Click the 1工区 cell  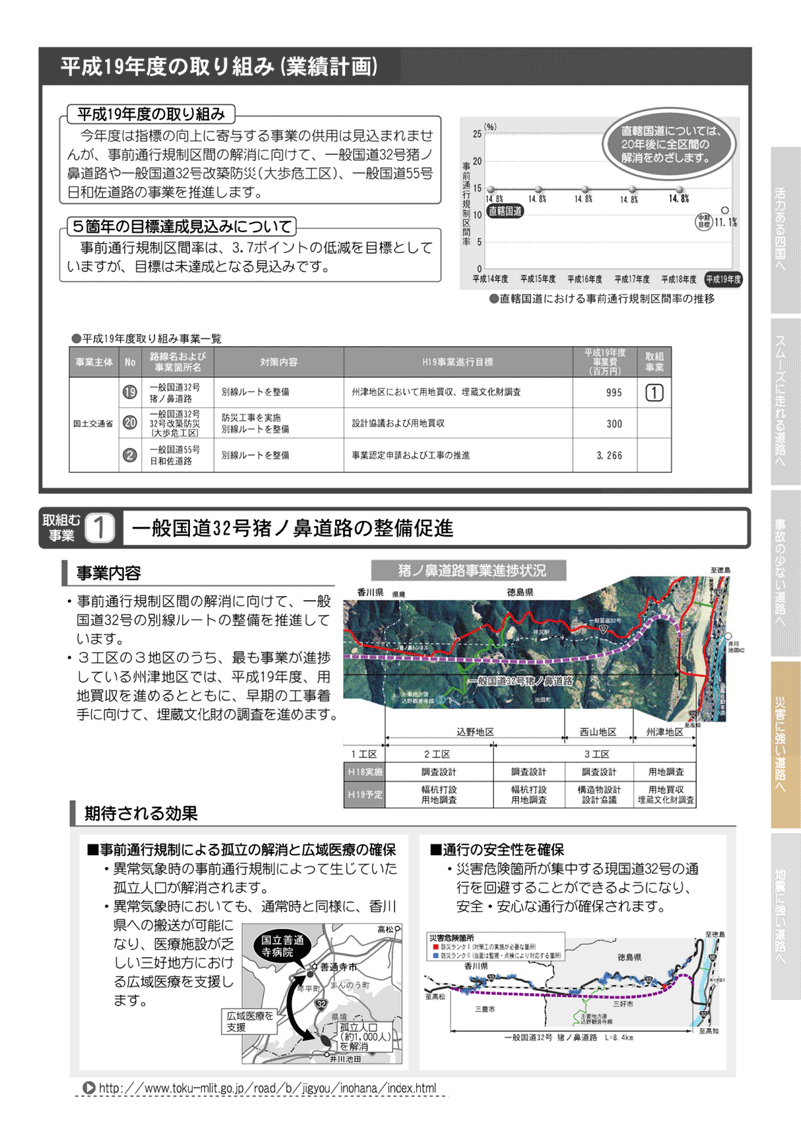point(364,754)
